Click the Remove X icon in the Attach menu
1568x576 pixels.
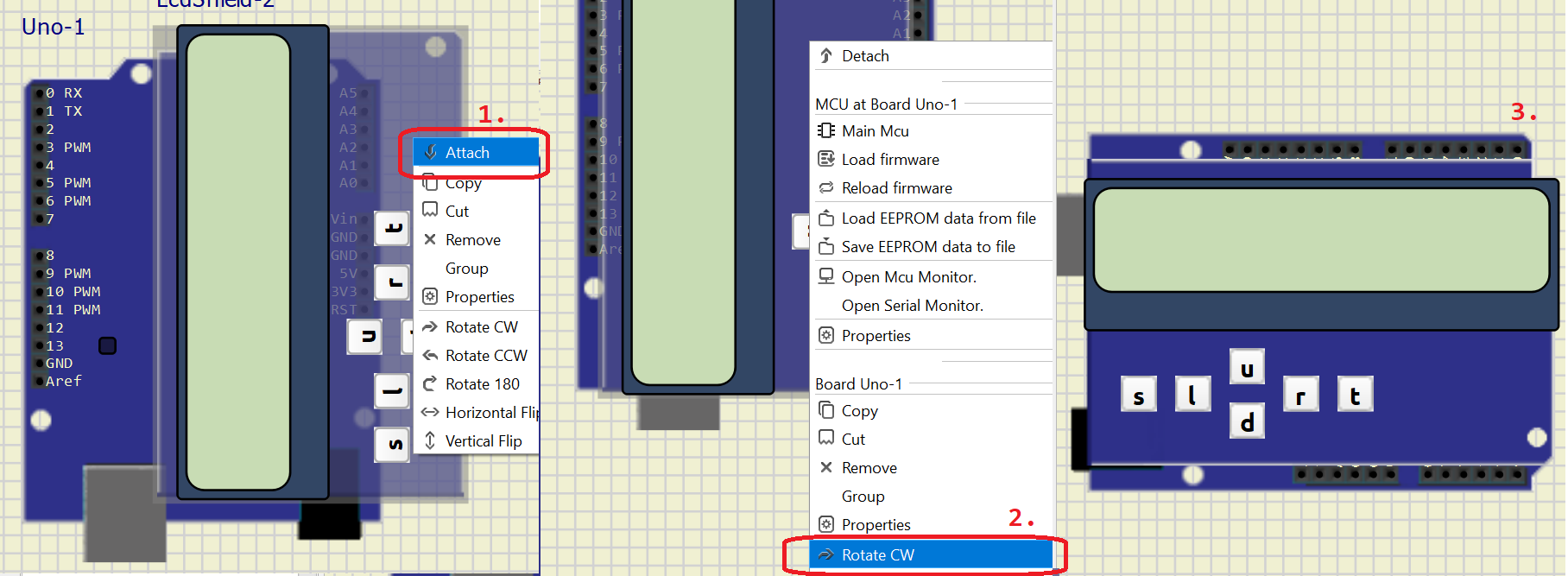pyautogui.click(x=430, y=239)
